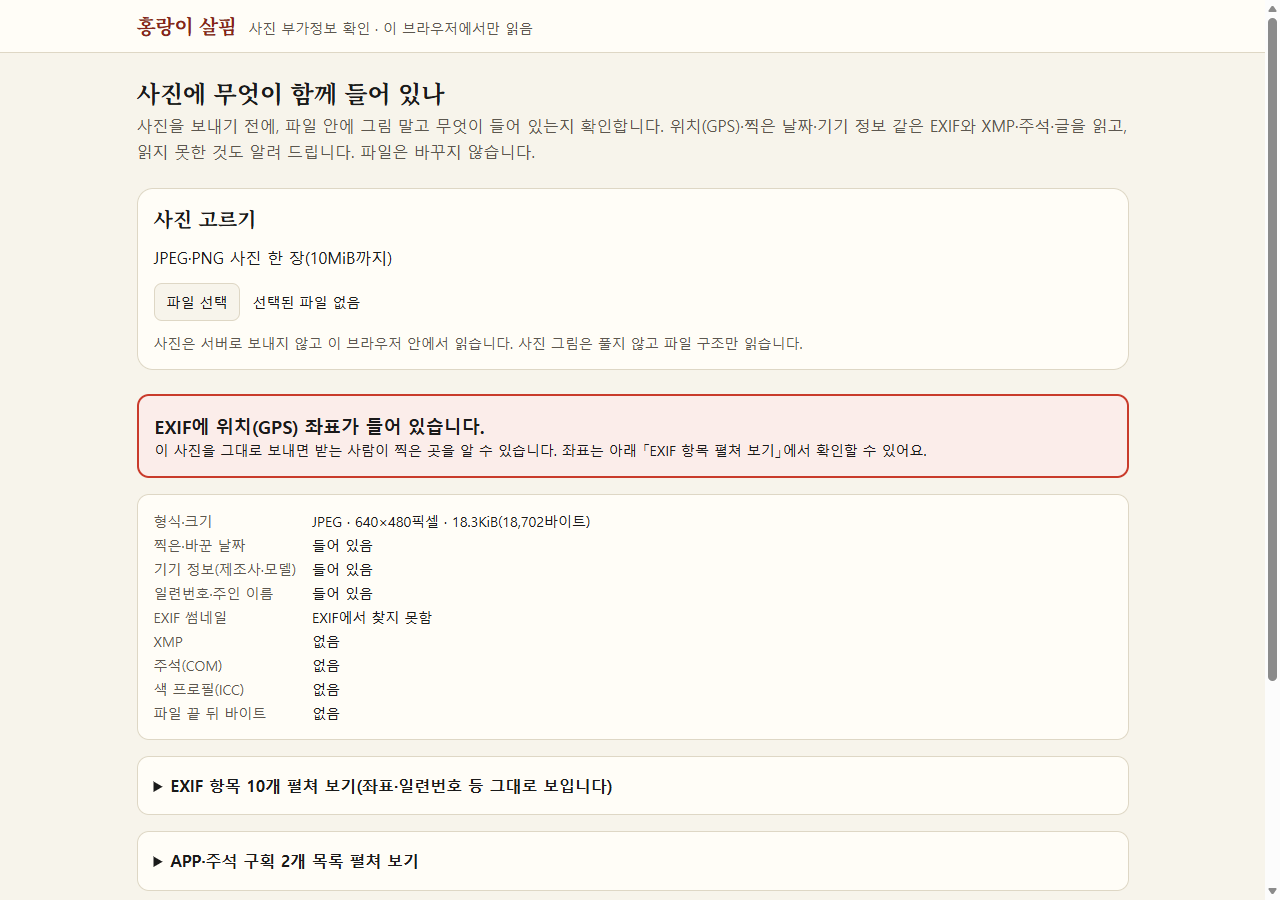Click the 'JPEG·PNG 사진 한 장(10MiB까지)' label

273,259
